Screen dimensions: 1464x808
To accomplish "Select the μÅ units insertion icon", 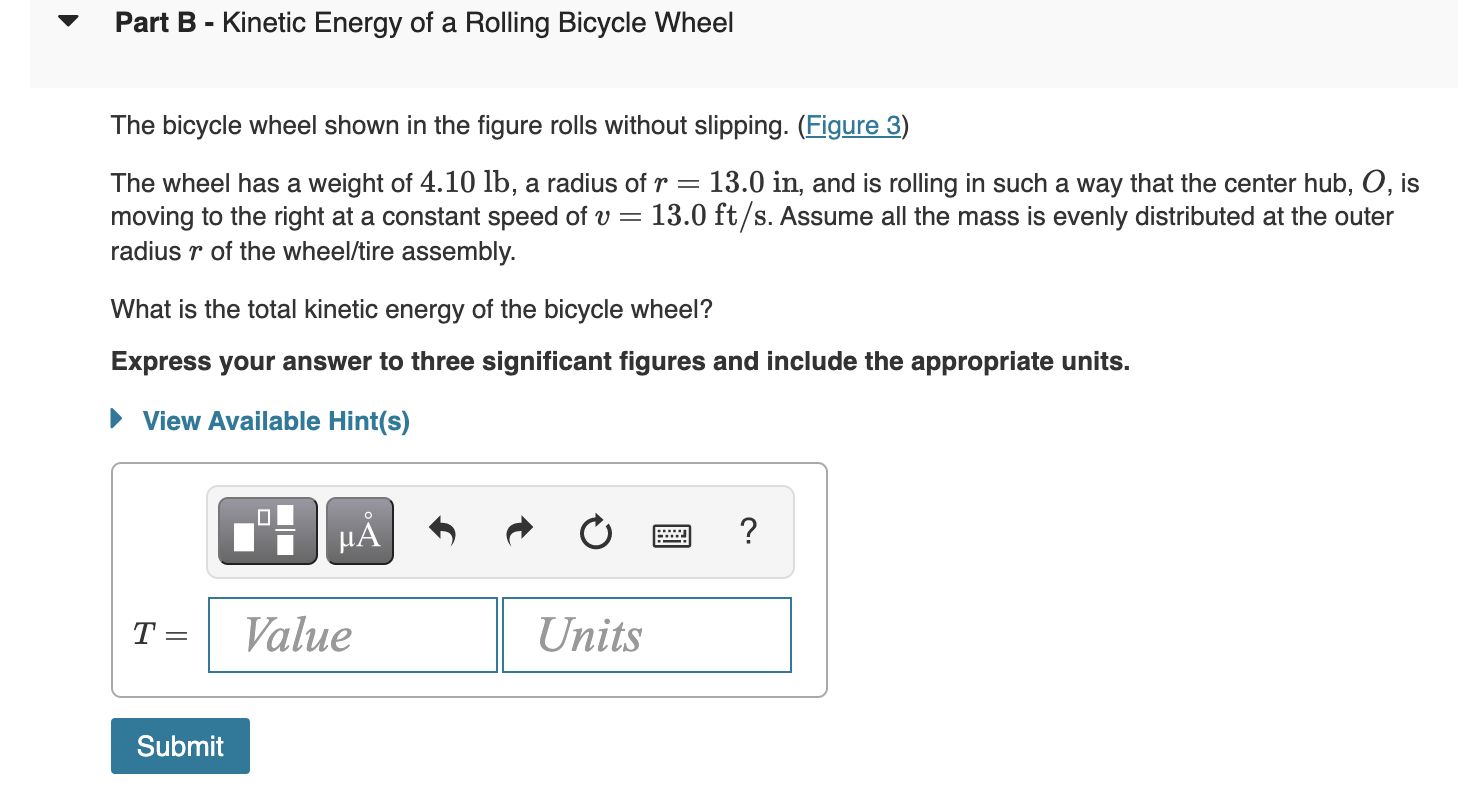I will (359, 531).
